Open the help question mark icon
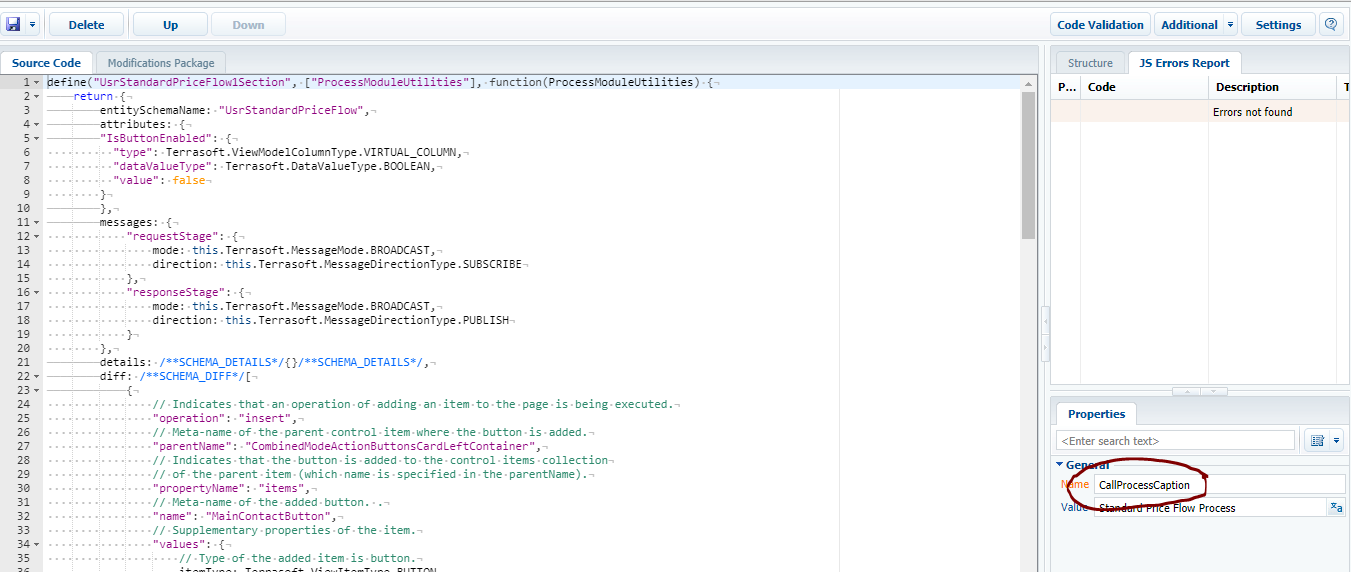This screenshot has width=1351, height=572. tap(1330, 24)
